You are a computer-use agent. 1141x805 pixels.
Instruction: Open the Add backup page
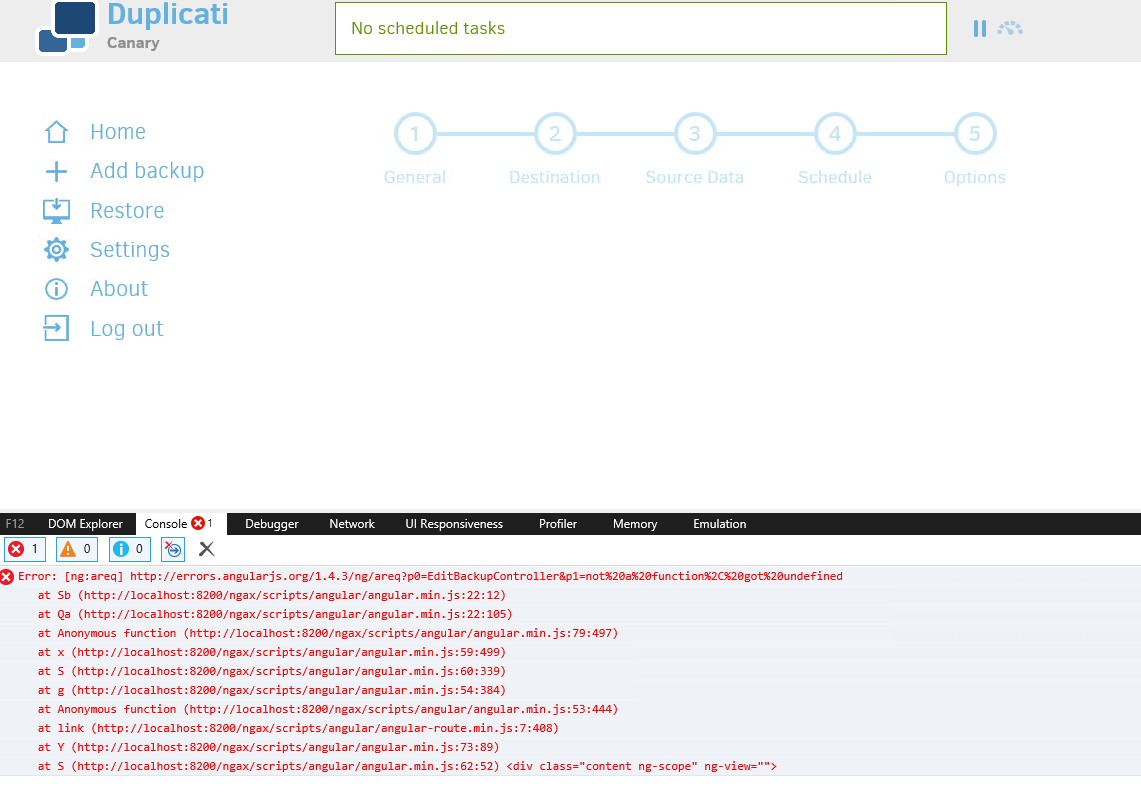tap(147, 170)
